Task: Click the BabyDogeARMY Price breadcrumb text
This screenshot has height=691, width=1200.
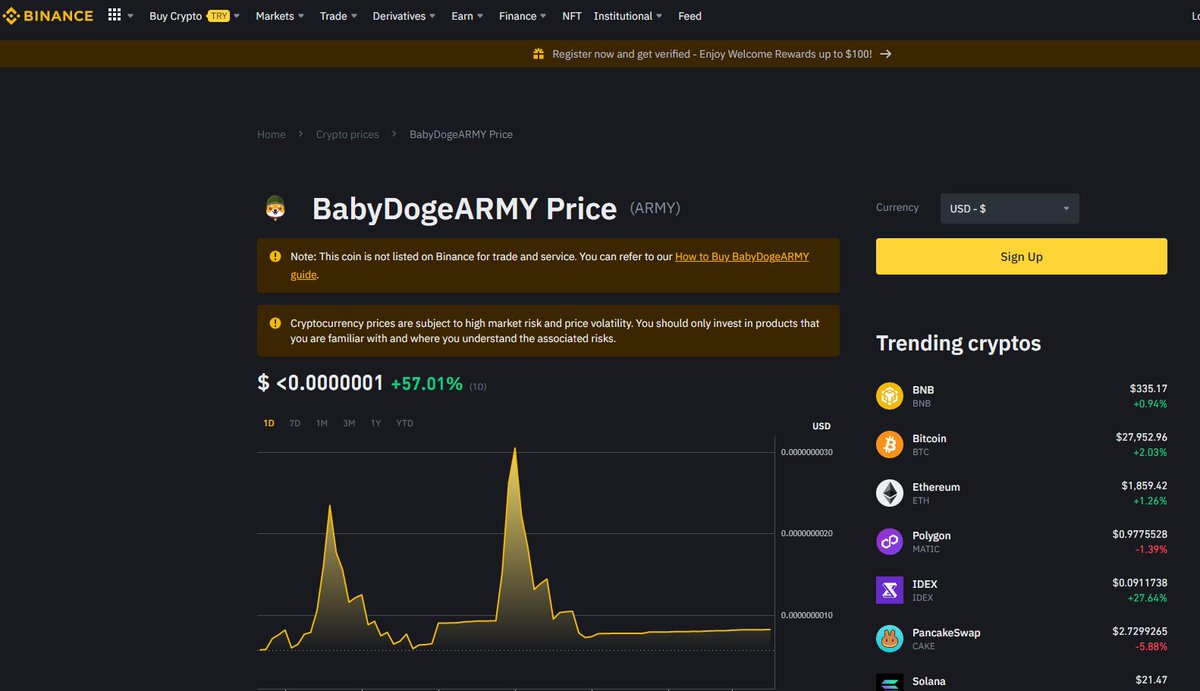Action: pyautogui.click(x=461, y=134)
